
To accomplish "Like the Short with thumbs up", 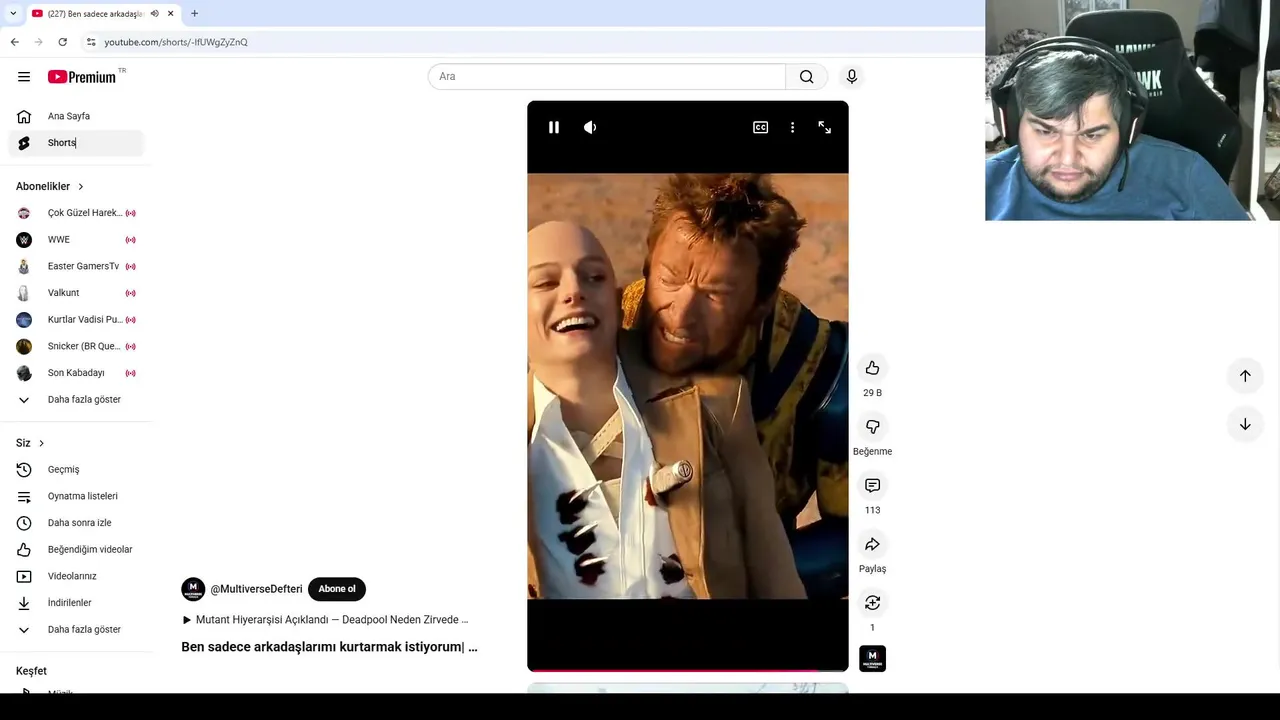I will point(872,368).
